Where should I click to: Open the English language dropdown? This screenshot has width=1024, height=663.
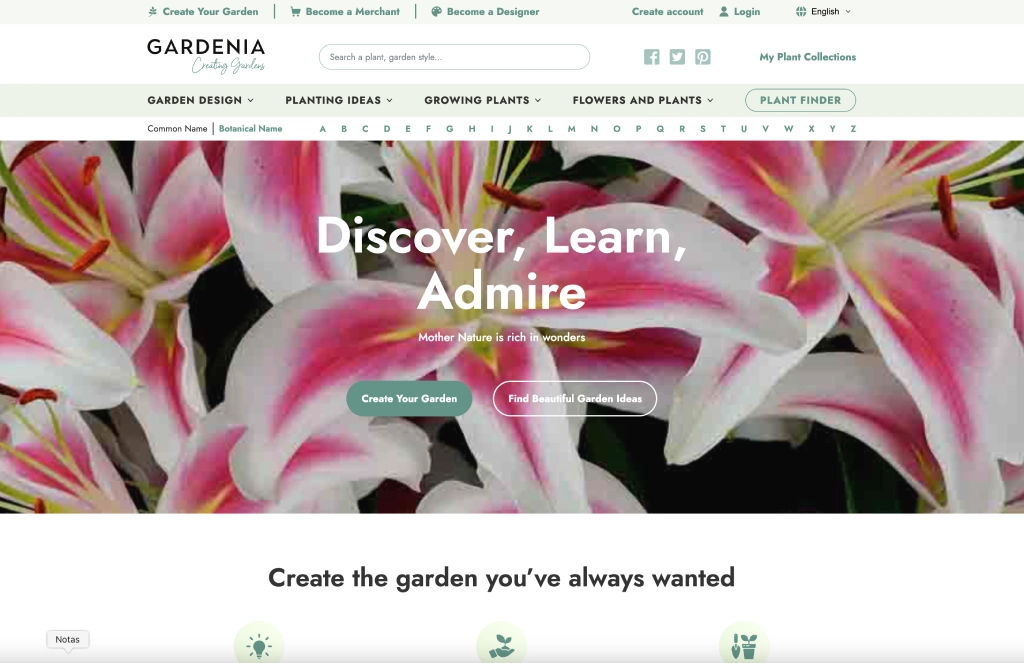tap(824, 12)
